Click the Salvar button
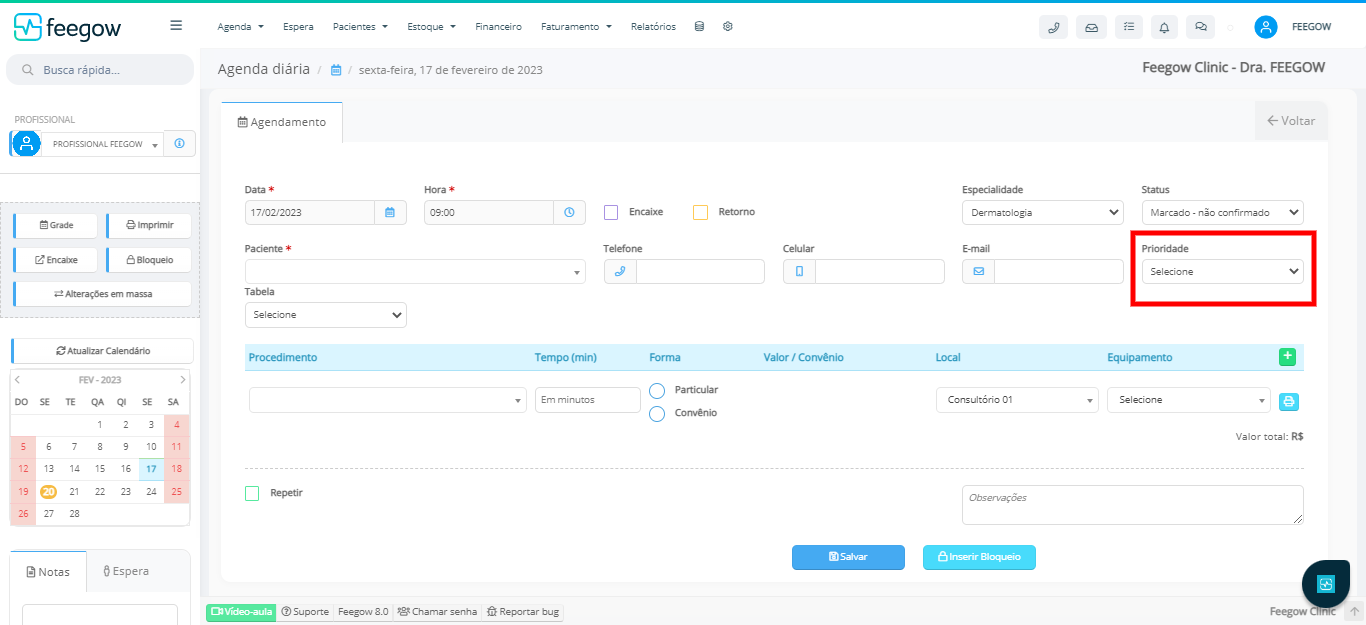This screenshot has height=625, width=1366. 848,557
